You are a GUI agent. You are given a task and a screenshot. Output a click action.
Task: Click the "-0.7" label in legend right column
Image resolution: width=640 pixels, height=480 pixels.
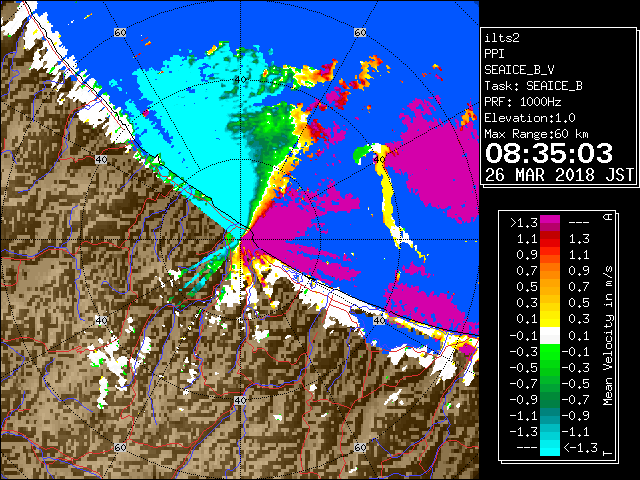[x=576, y=400]
